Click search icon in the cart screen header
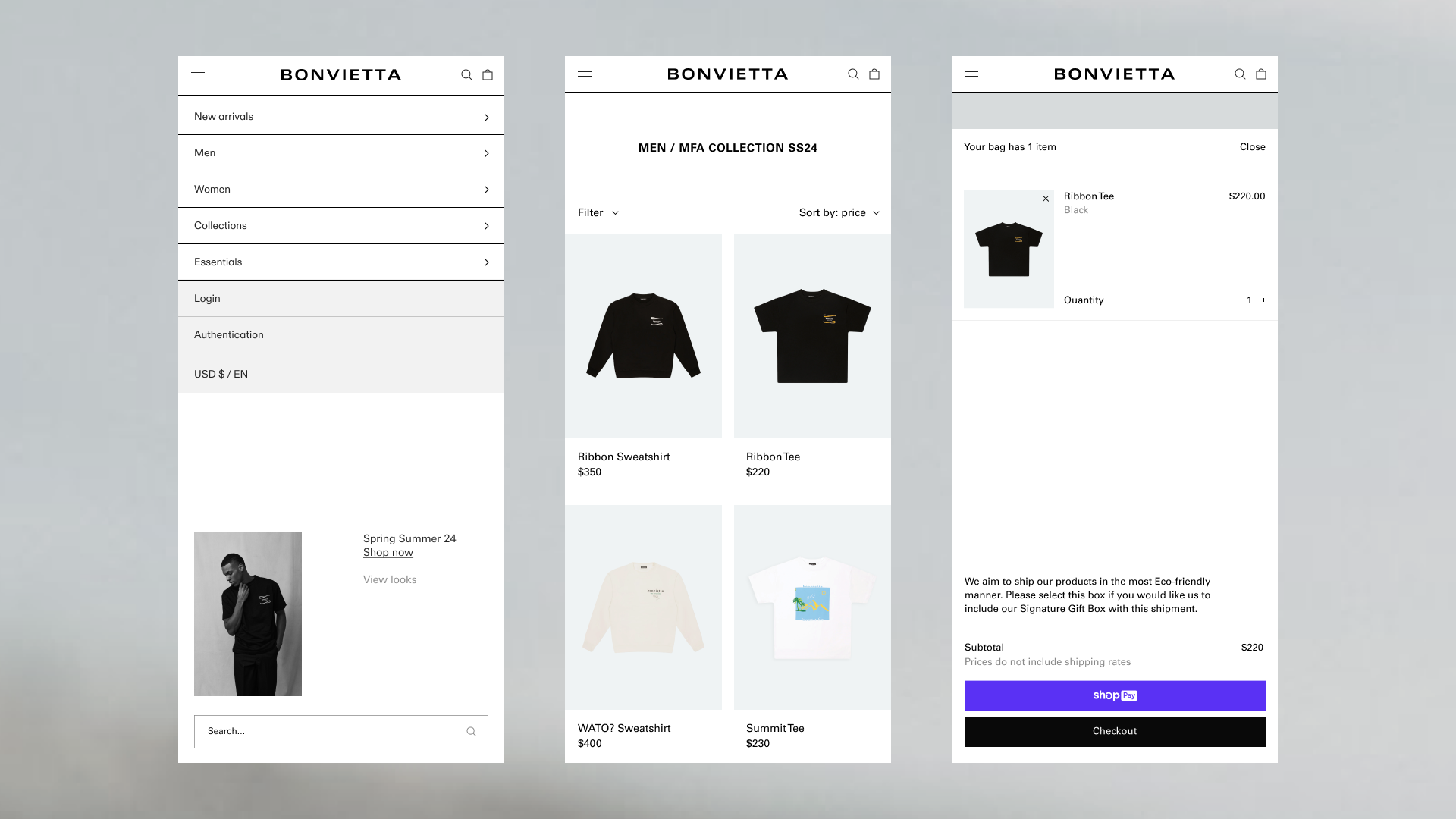 pyautogui.click(x=1240, y=74)
